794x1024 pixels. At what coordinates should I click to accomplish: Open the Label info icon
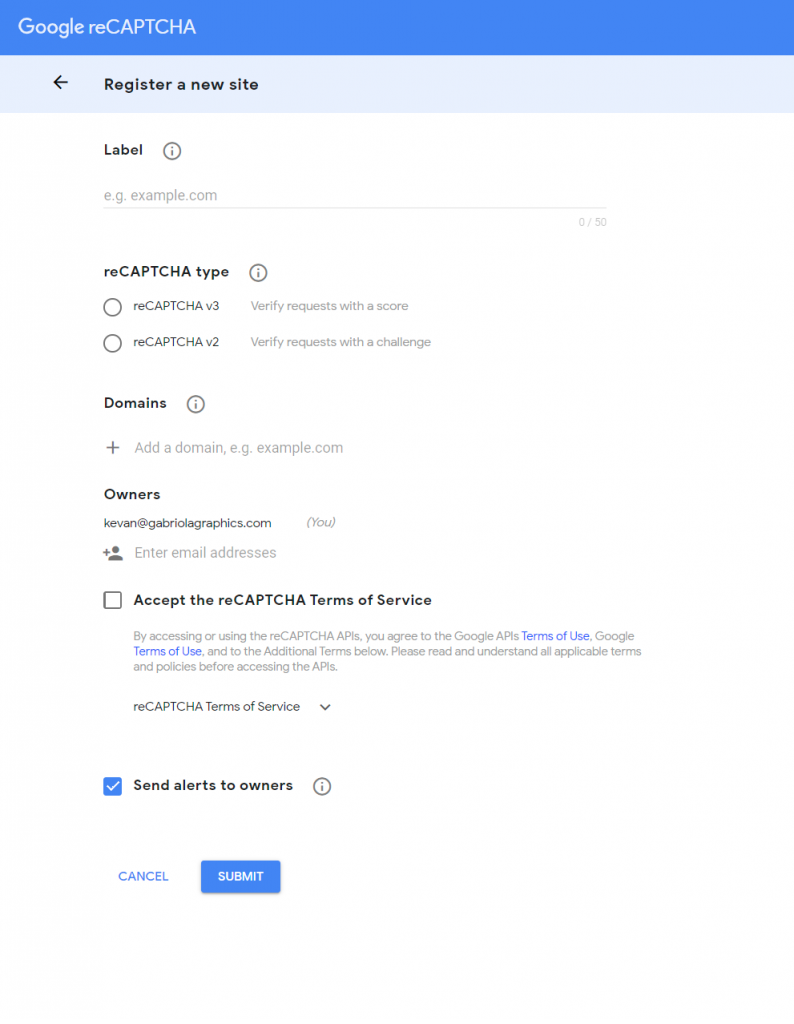(x=172, y=151)
